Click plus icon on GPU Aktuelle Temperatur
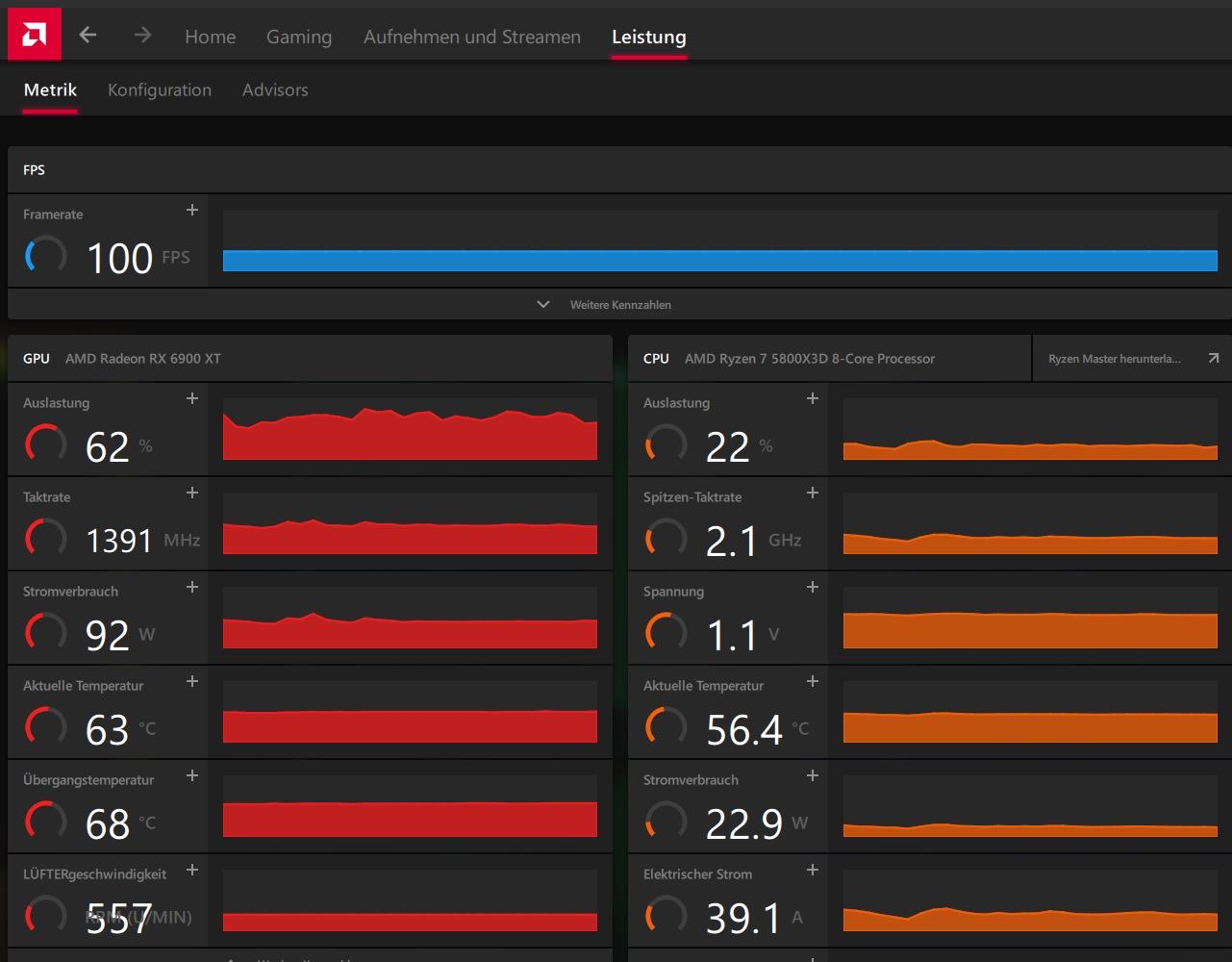Screen dimensions: 1232x962 point(192,681)
